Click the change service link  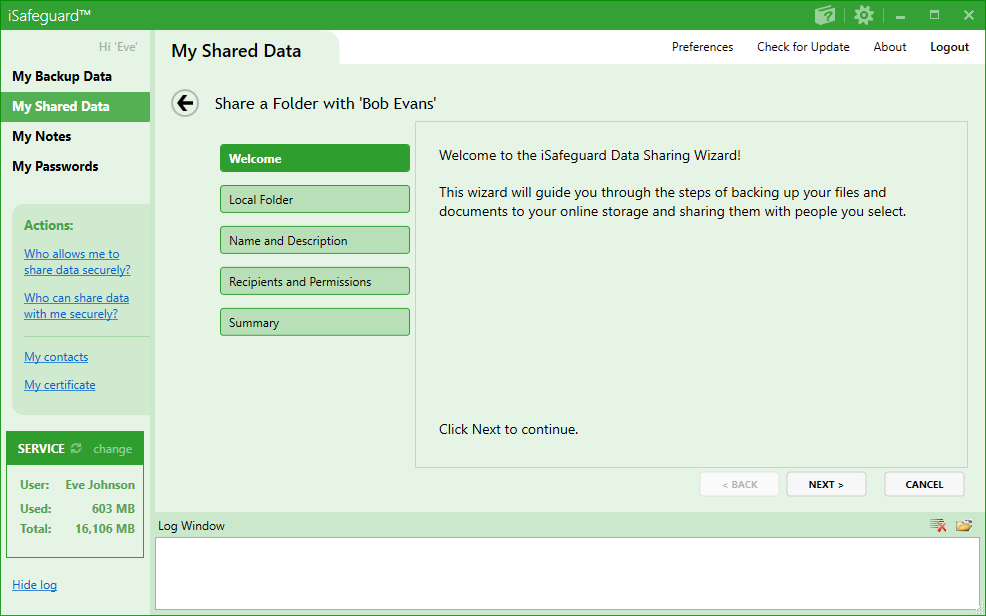pos(113,449)
